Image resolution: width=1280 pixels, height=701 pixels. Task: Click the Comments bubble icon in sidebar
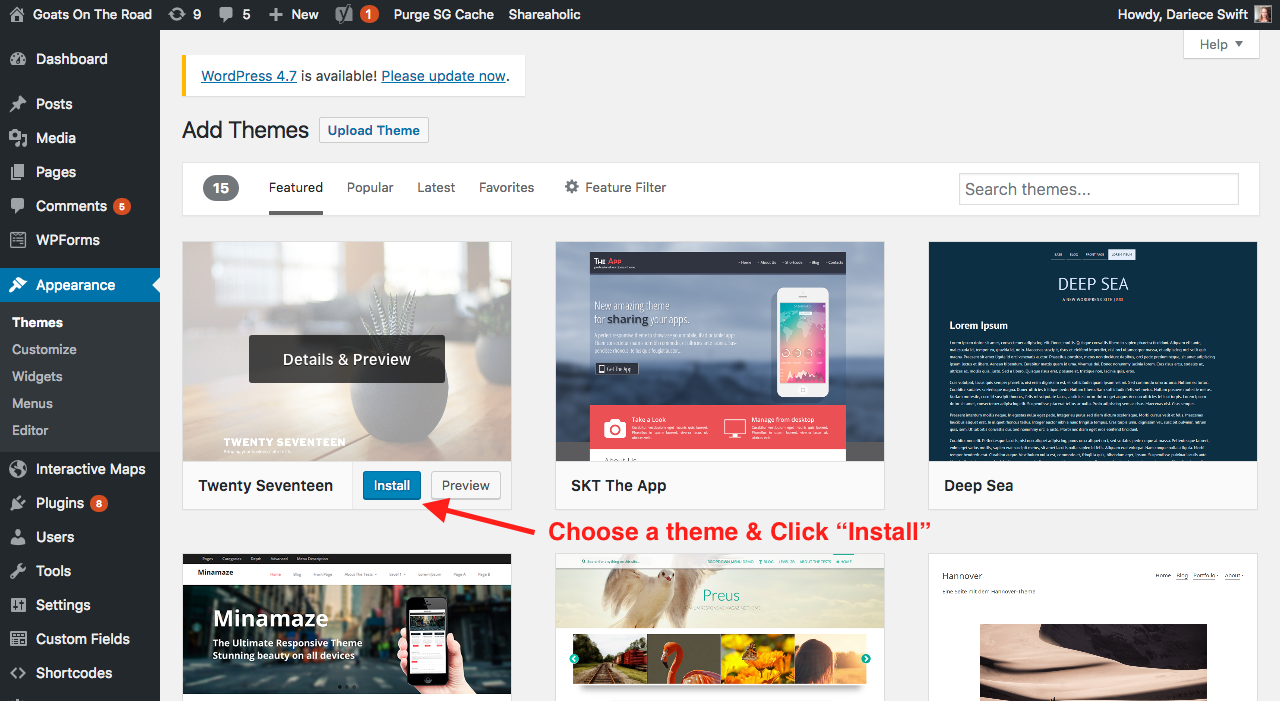[x=18, y=206]
